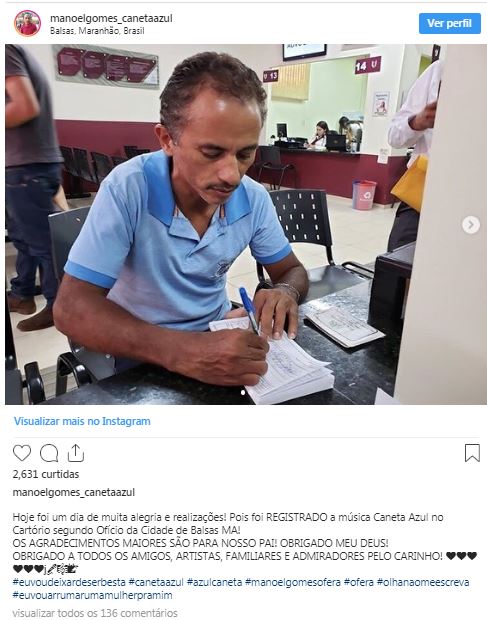View all 136 comentários
The width and height of the screenshot is (487, 620).
click(95, 613)
